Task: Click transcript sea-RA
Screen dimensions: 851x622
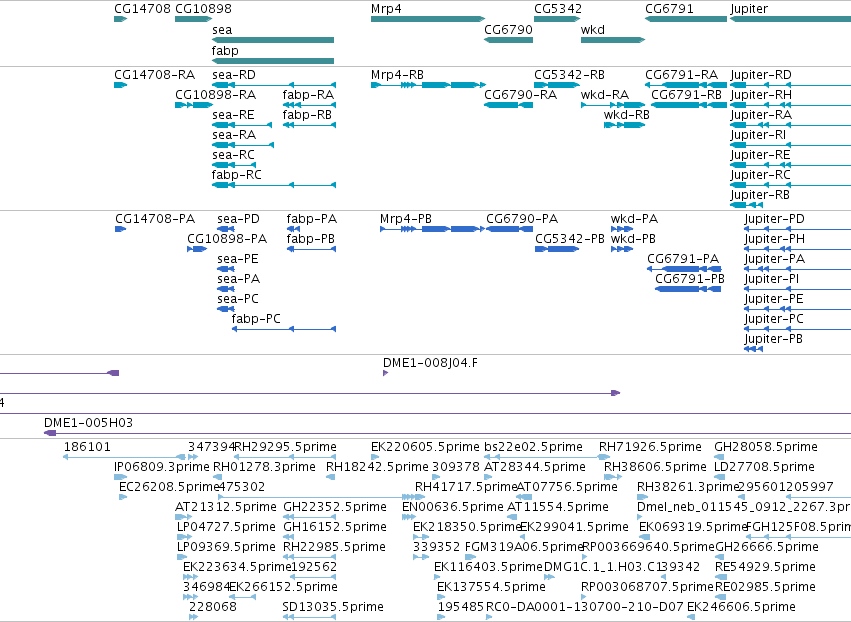Action: click(243, 145)
